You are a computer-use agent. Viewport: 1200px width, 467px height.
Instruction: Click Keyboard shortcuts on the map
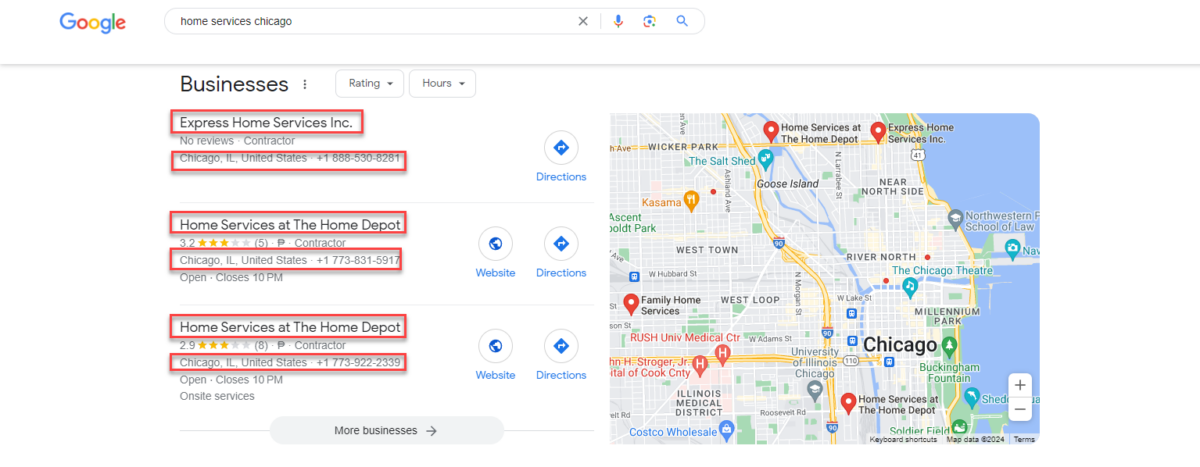point(903,439)
